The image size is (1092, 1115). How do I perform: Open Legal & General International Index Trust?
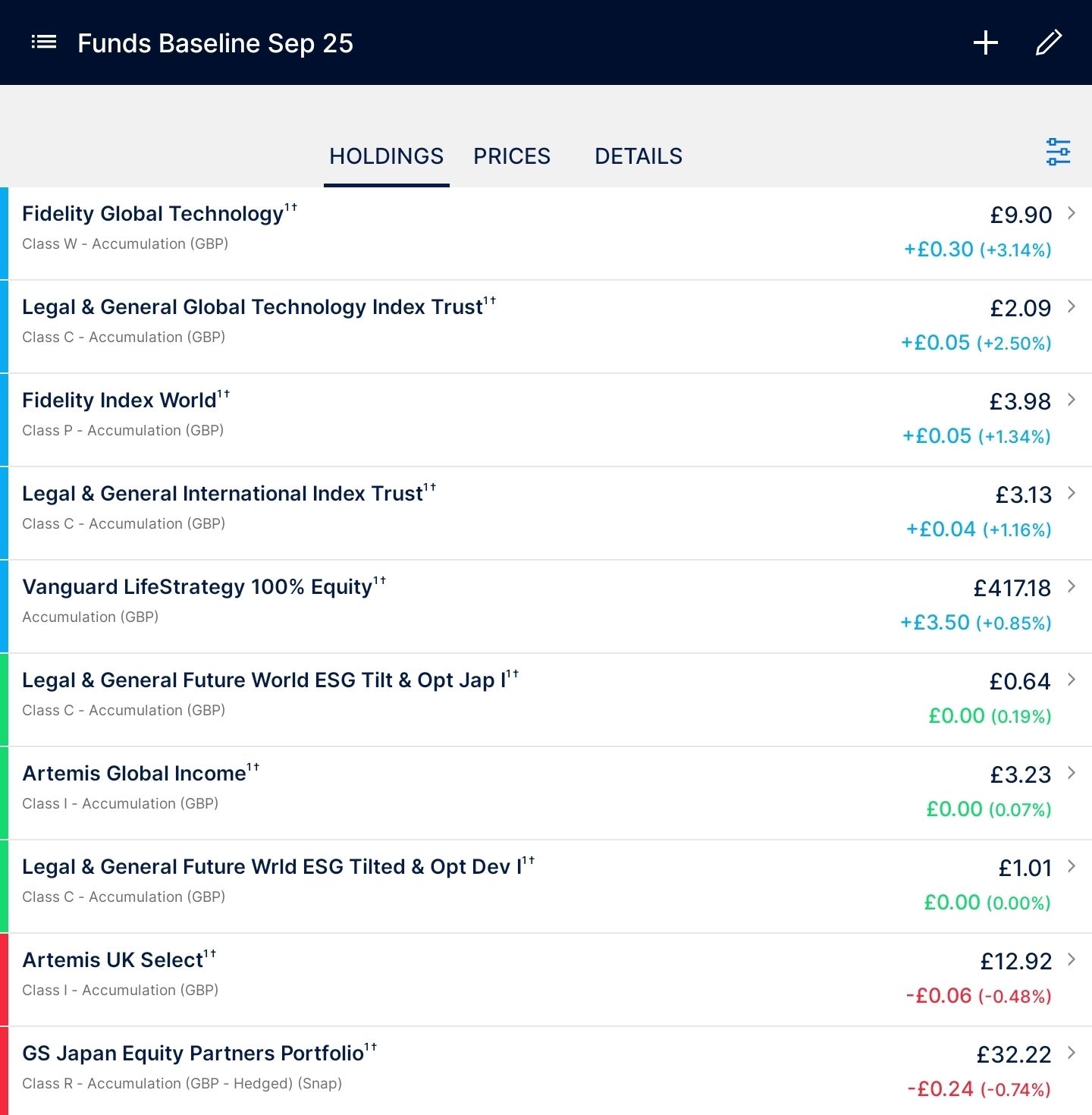pos(222,494)
